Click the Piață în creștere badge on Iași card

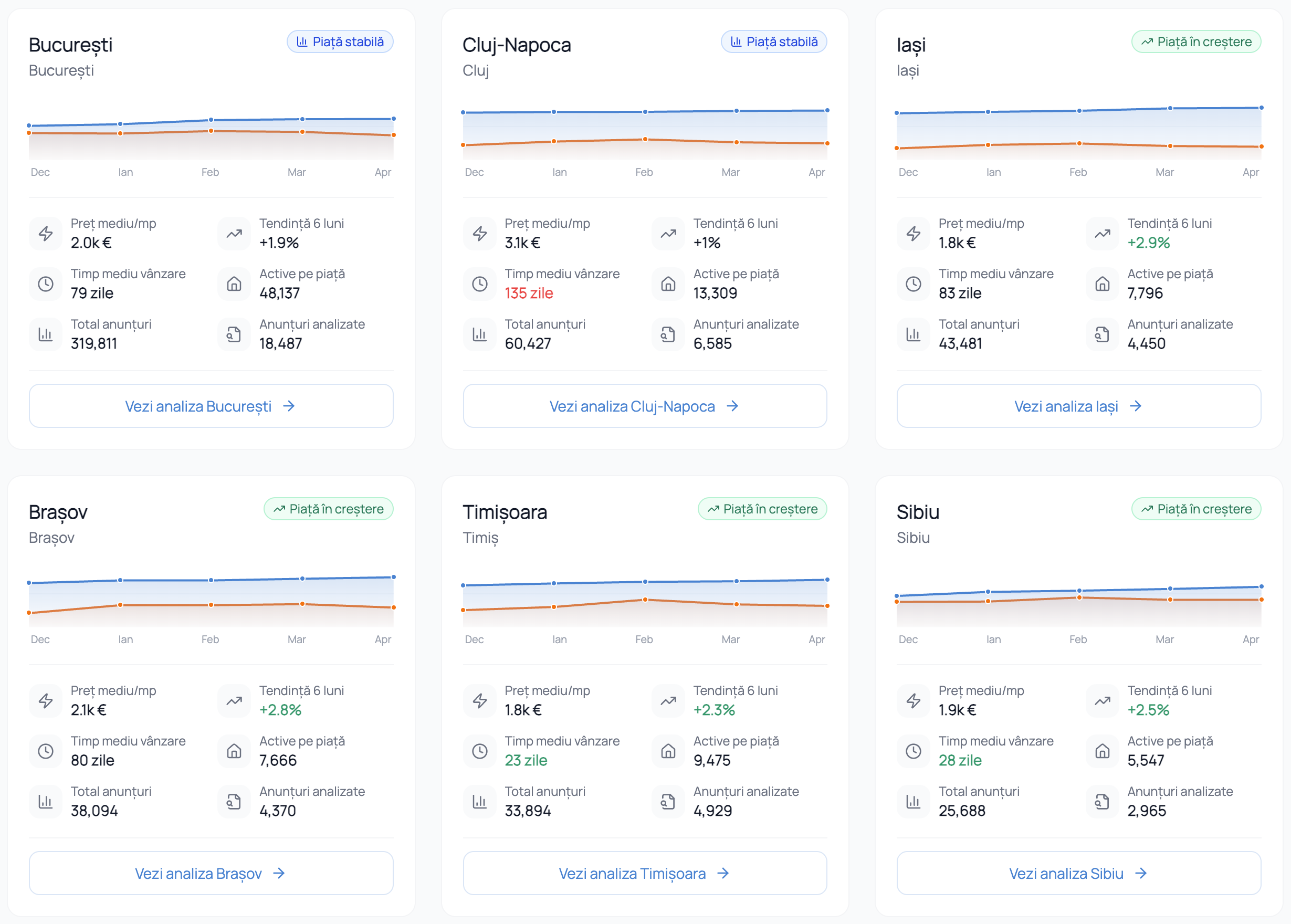[x=1196, y=41]
